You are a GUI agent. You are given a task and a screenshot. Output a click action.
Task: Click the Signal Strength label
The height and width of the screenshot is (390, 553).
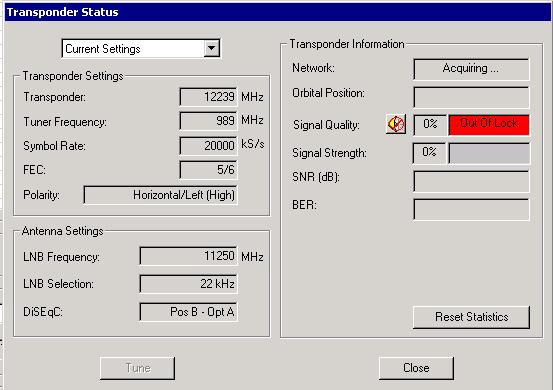point(329,153)
